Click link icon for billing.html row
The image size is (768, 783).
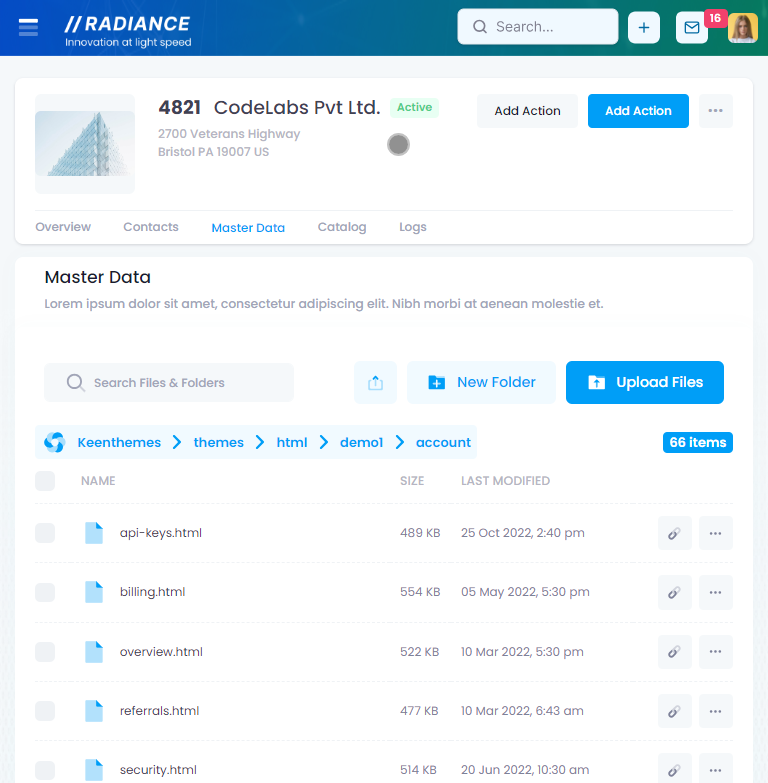[x=674, y=592]
